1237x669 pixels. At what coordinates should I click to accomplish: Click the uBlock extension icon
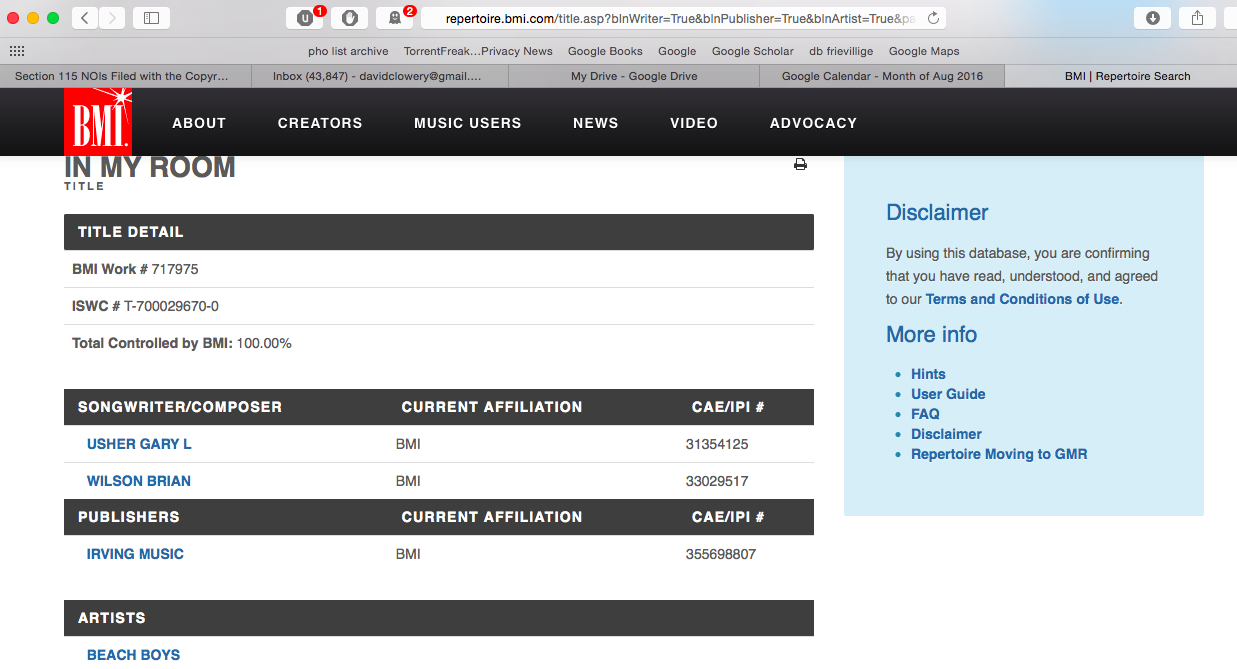[305, 18]
